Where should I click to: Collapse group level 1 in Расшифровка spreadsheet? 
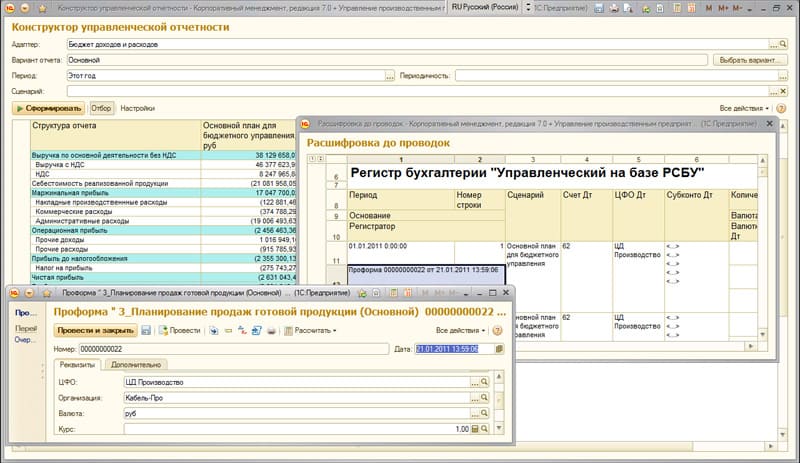coord(311,159)
